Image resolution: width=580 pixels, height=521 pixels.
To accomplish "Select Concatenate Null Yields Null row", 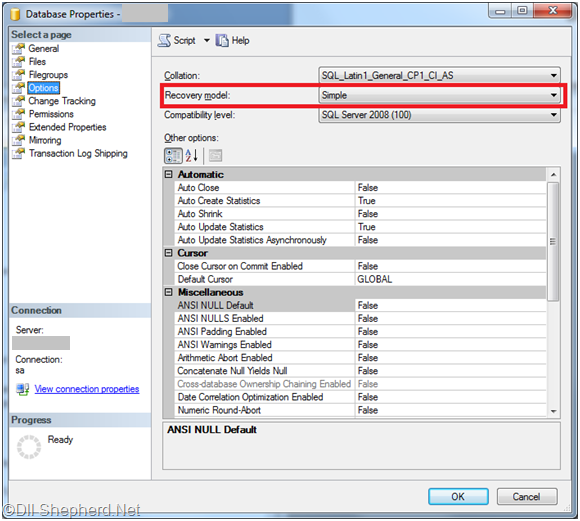I will [x=361, y=371].
